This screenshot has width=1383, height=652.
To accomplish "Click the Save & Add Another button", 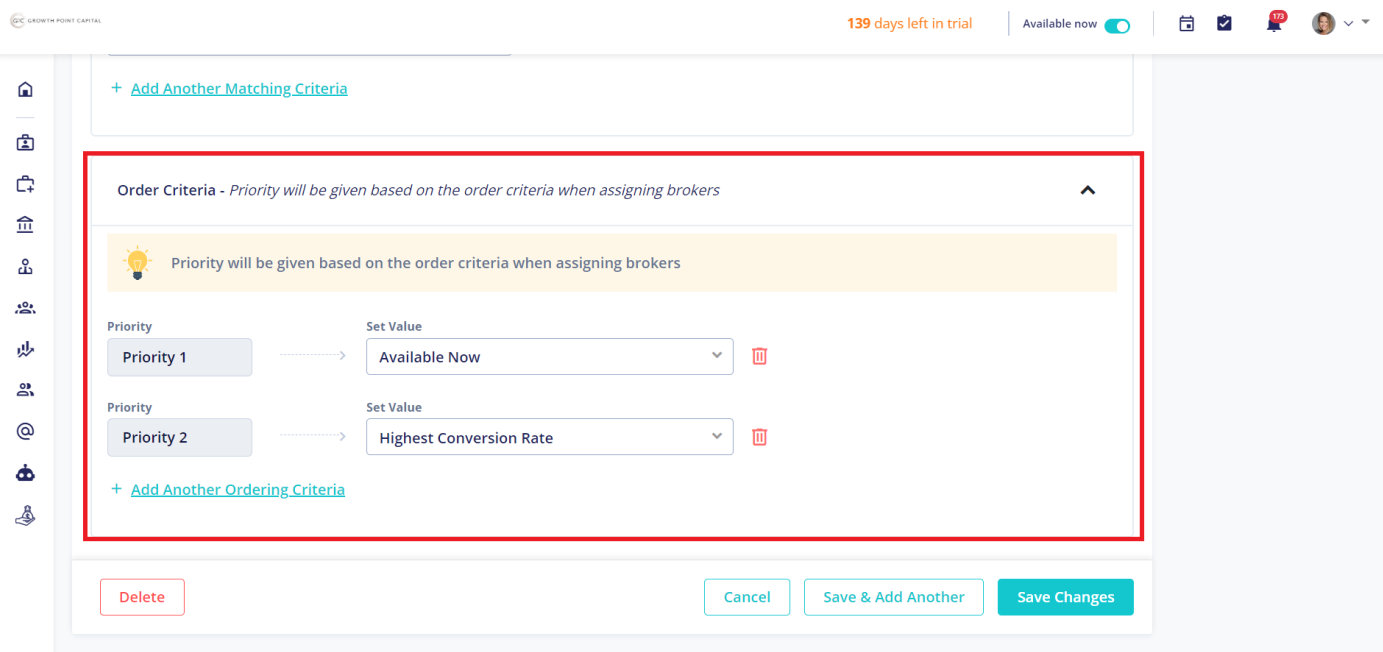I will (x=894, y=597).
